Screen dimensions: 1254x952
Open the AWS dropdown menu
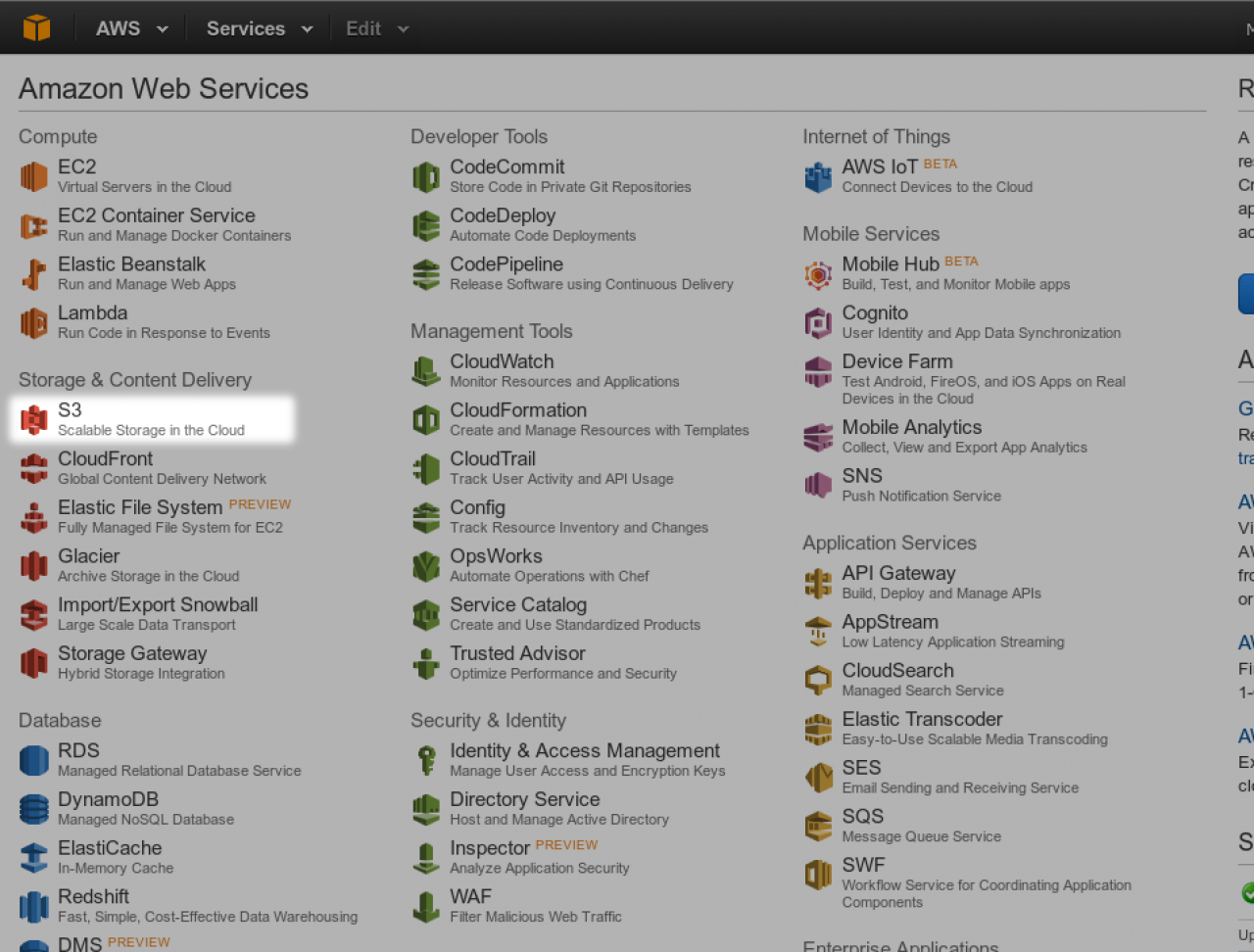tap(131, 28)
